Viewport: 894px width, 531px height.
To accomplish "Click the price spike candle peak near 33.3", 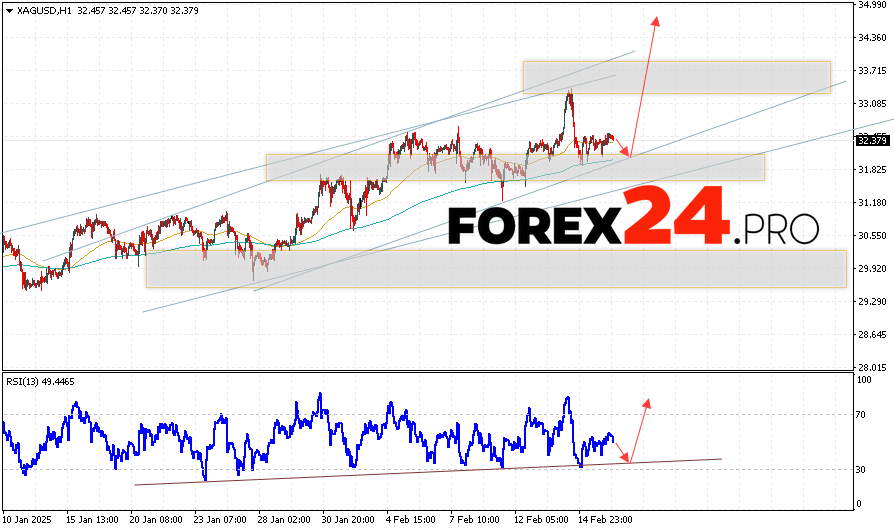I will tap(569, 92).
